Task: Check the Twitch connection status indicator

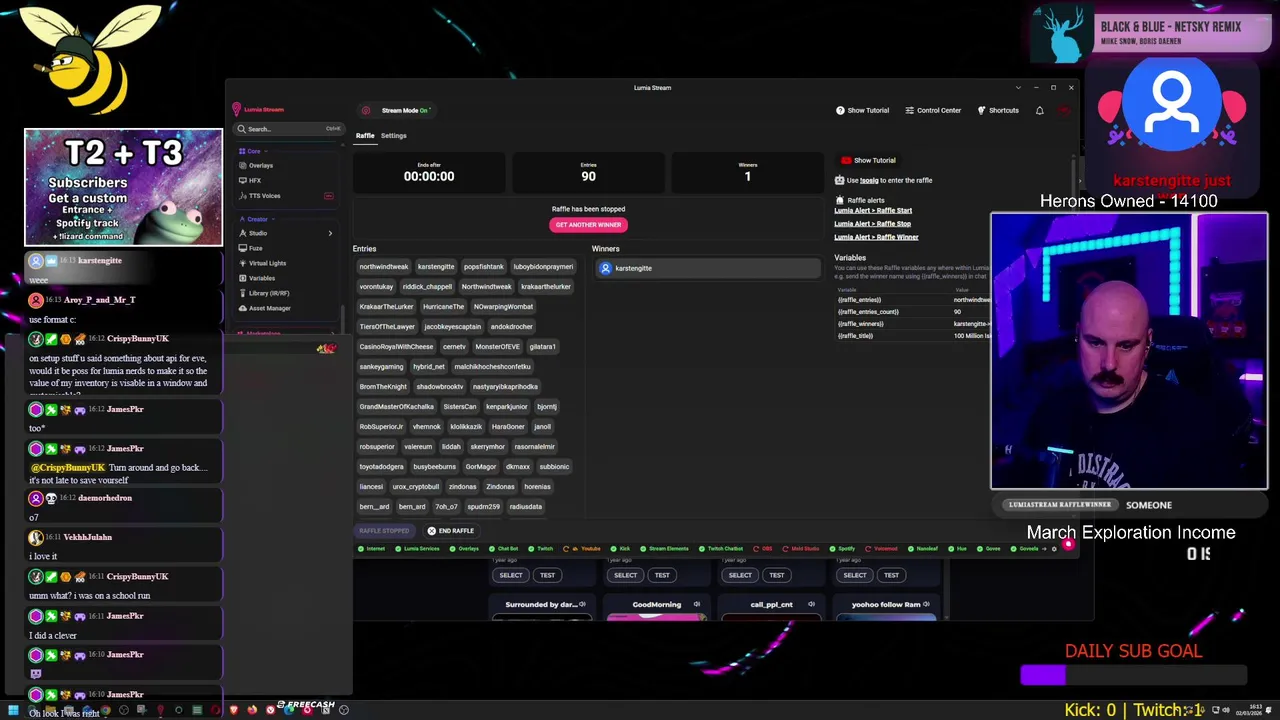Action: [541, 549]
